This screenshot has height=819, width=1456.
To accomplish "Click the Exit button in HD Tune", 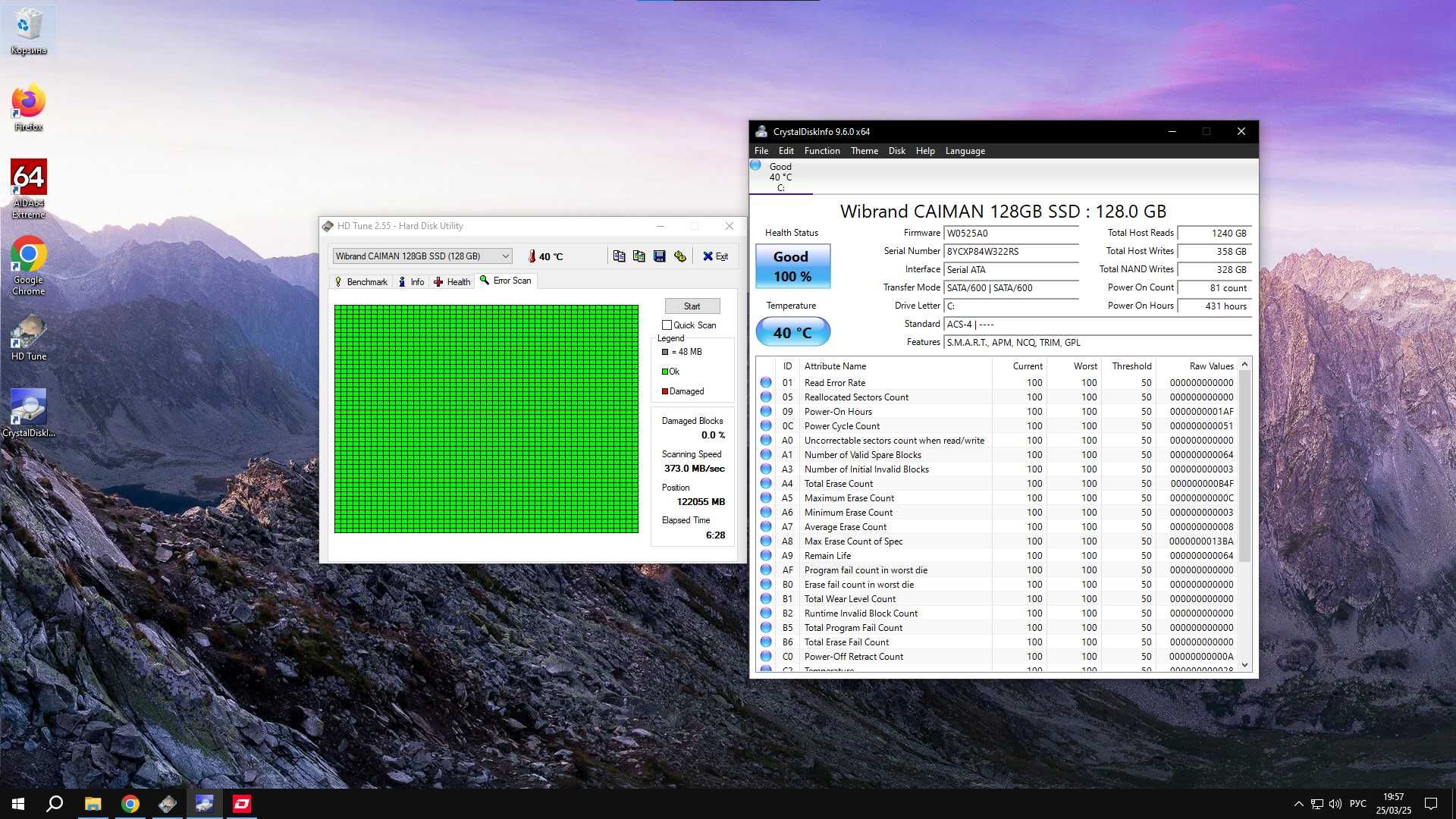I will 715,256.
